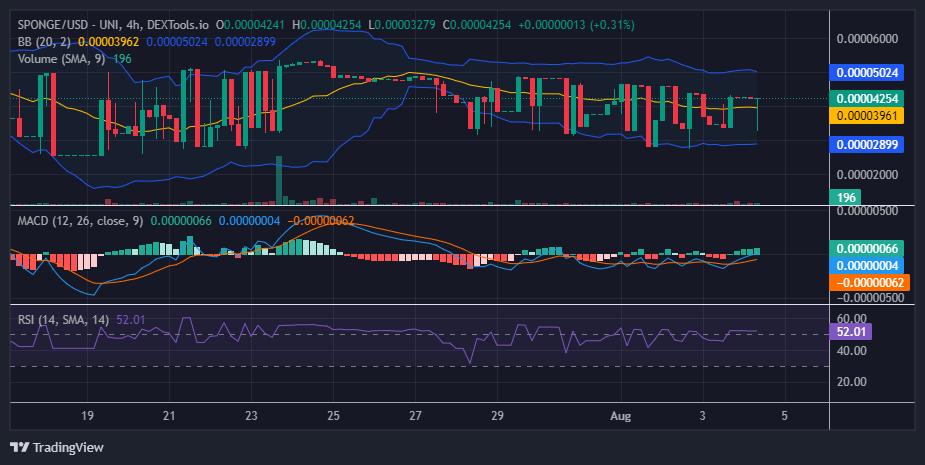Click the SPONGE/USD symbol title
Image resolution: width=925 pixels, height=465 pixels.
113,25
